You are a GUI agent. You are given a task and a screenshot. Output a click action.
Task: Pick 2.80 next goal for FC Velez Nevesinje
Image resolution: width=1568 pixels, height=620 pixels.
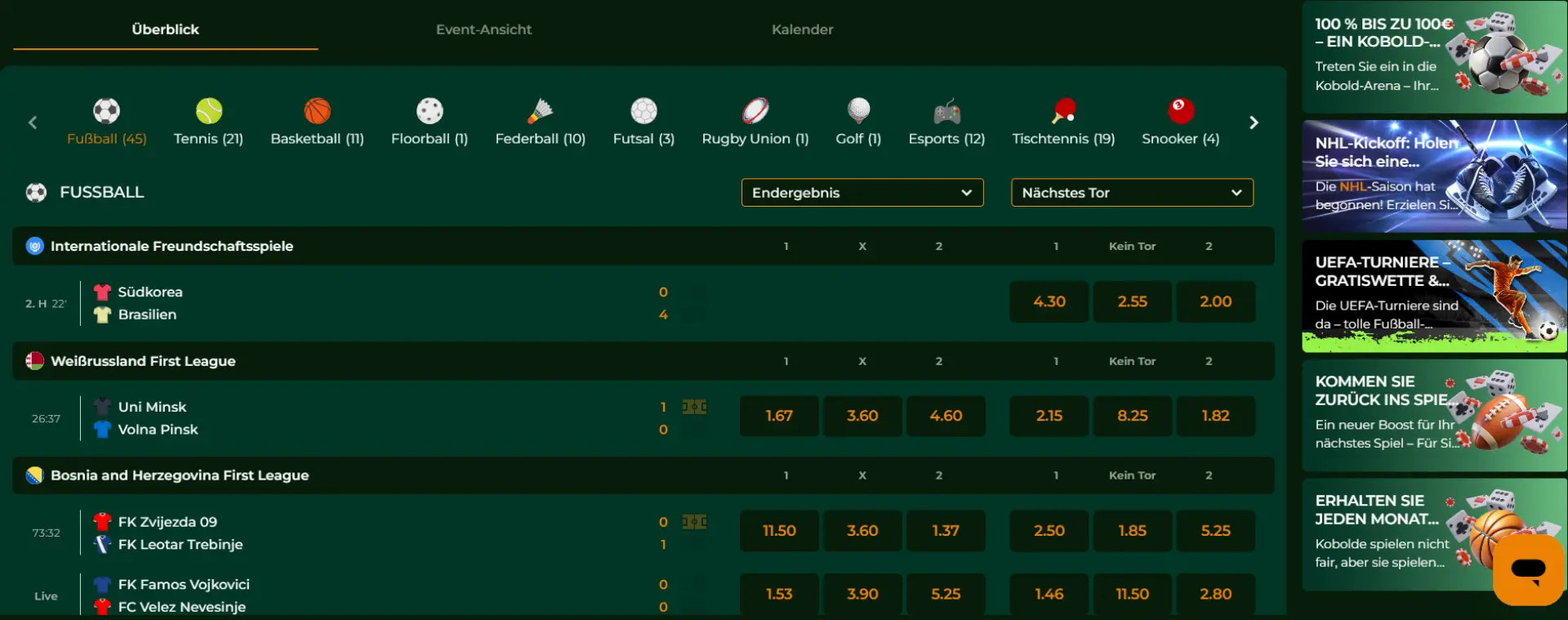[x=1216, y=594]
